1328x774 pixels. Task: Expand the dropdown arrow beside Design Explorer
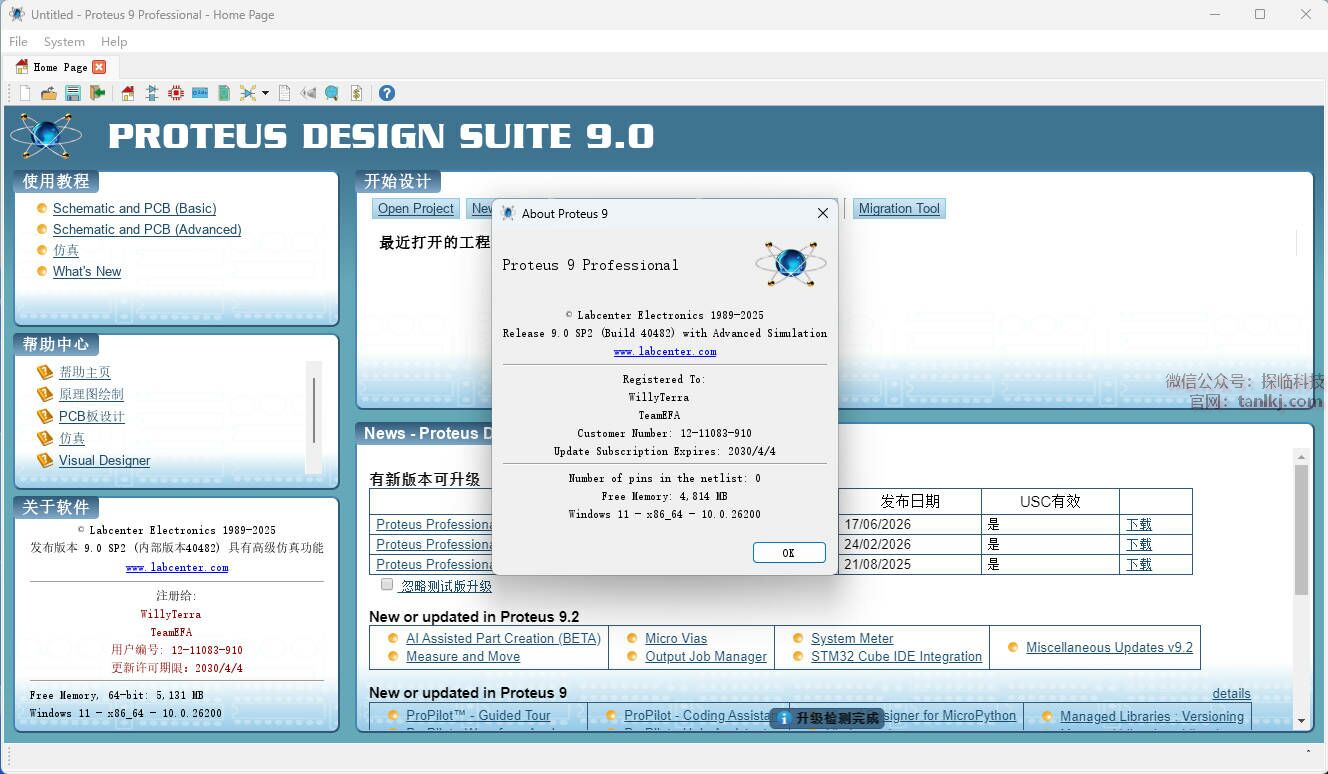pos(265,93)
